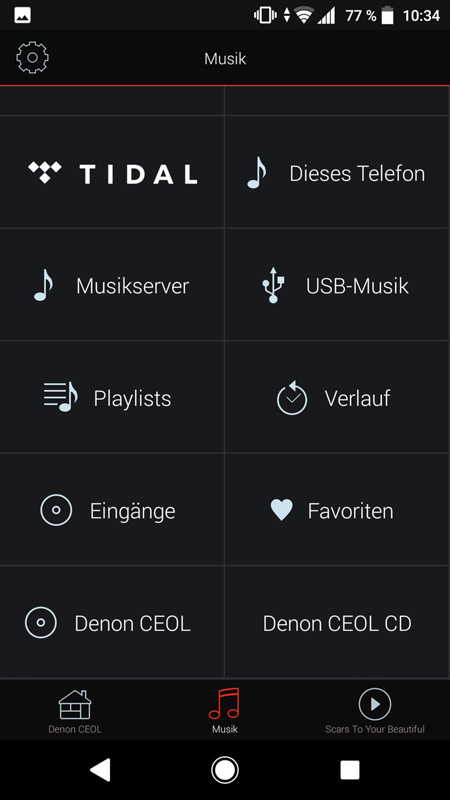Image resolution: width=450 pixels, height=800 pixels.
Task: Tap the music note beside Dieses Telefon
Action: click(257, 173)
